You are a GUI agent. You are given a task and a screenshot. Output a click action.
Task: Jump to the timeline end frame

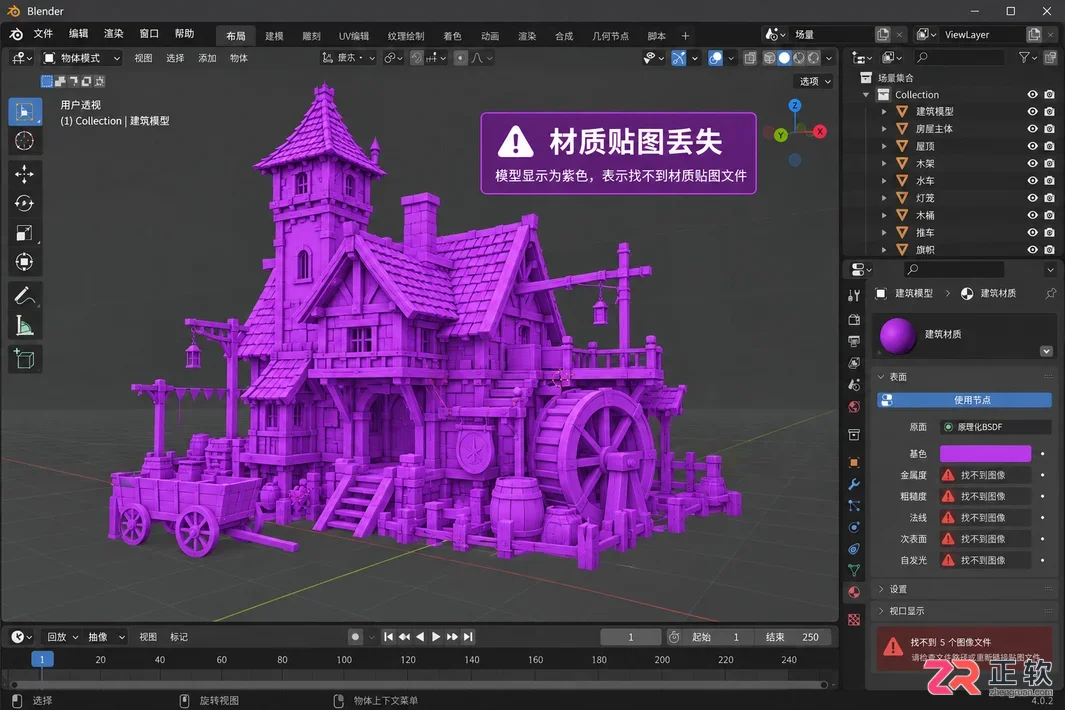pyautogui.click(x=468, y=637)
